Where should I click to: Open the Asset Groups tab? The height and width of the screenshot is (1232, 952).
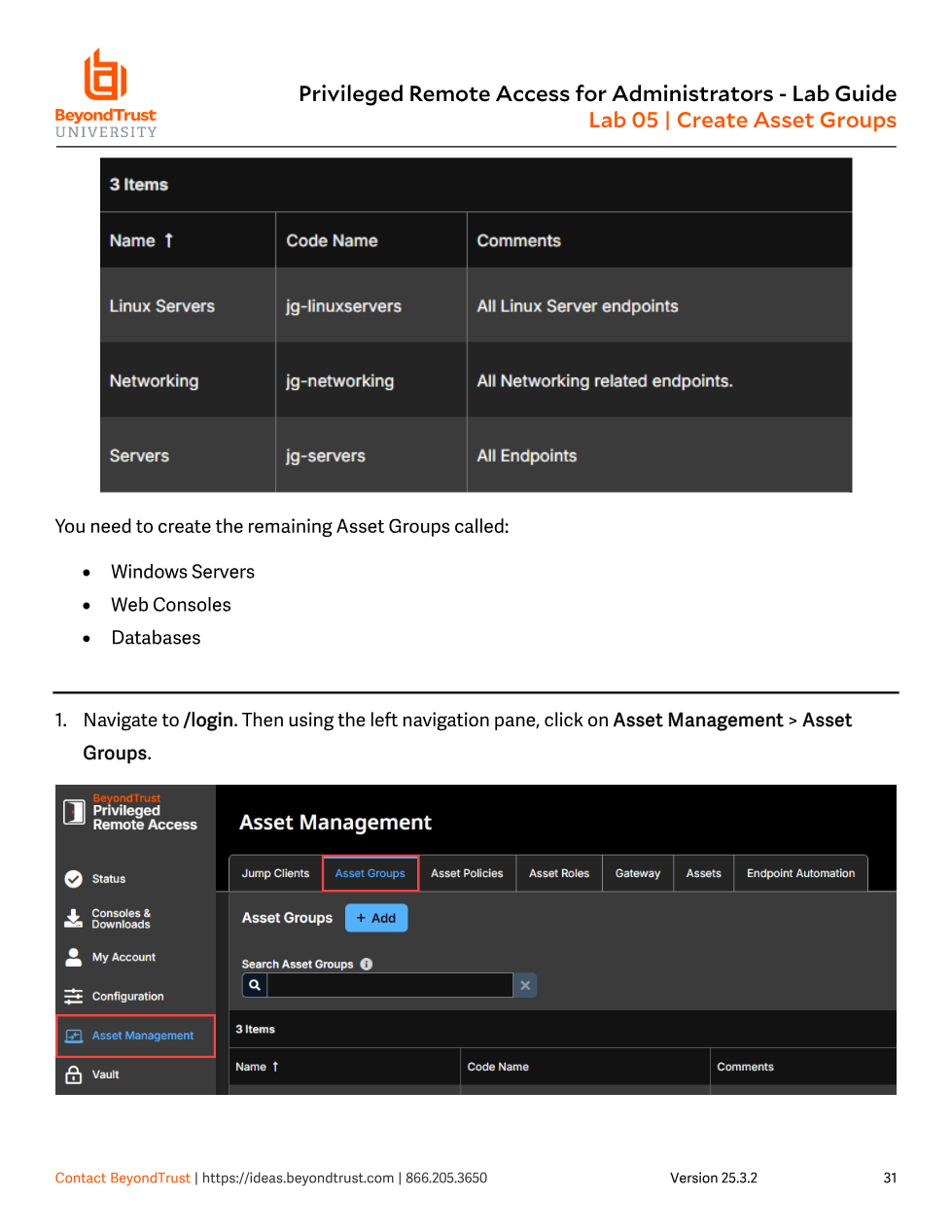(x=370, y=873)
